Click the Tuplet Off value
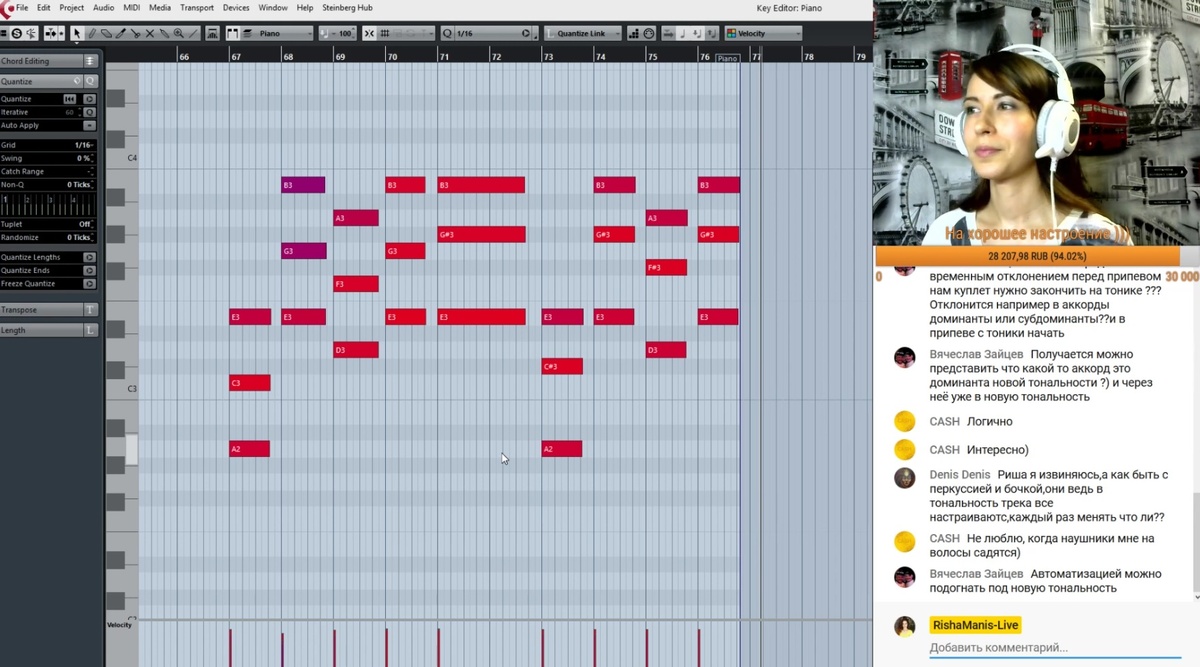Screen dimensions: 1200x667 coord(84,224)
